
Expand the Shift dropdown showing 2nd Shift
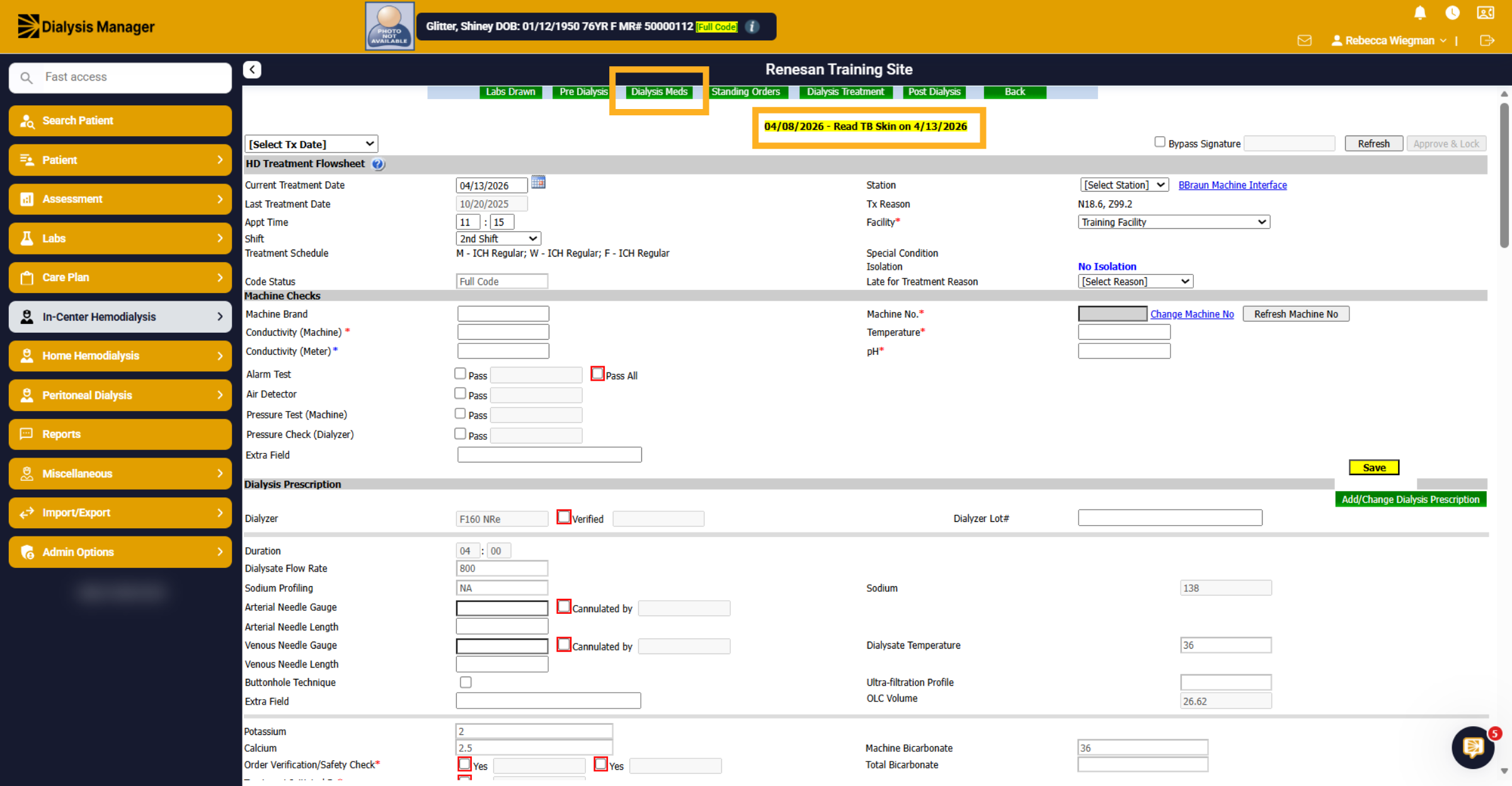pos(498,239)
